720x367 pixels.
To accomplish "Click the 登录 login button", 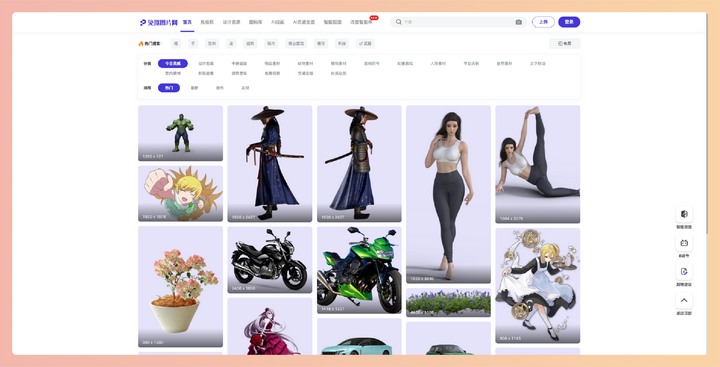I will click(569, 22).
